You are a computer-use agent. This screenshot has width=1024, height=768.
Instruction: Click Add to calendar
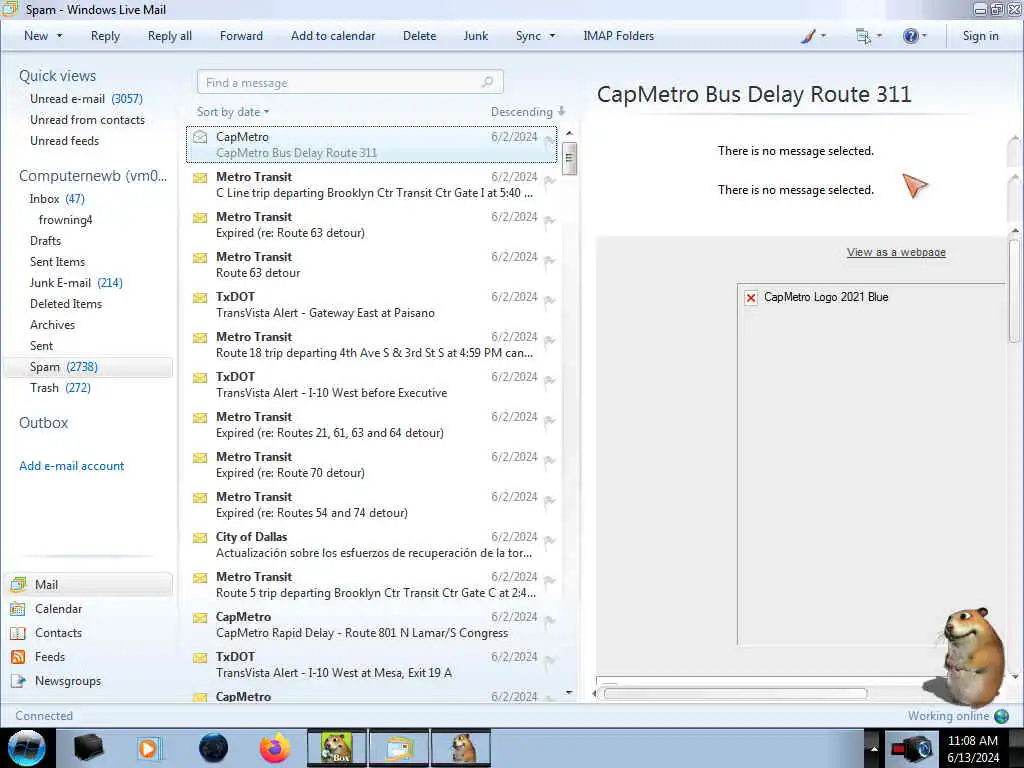pyautogui.click(x=333, y=36)
